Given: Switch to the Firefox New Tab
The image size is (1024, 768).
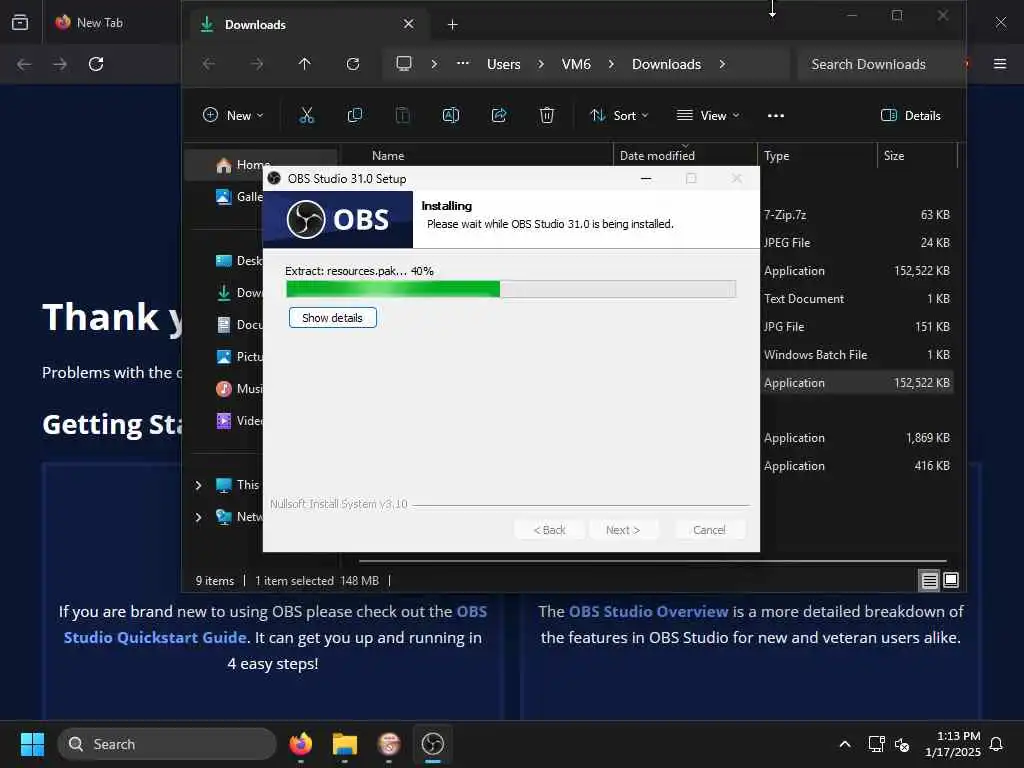Looking at the screenshot, I should point(100,22).
